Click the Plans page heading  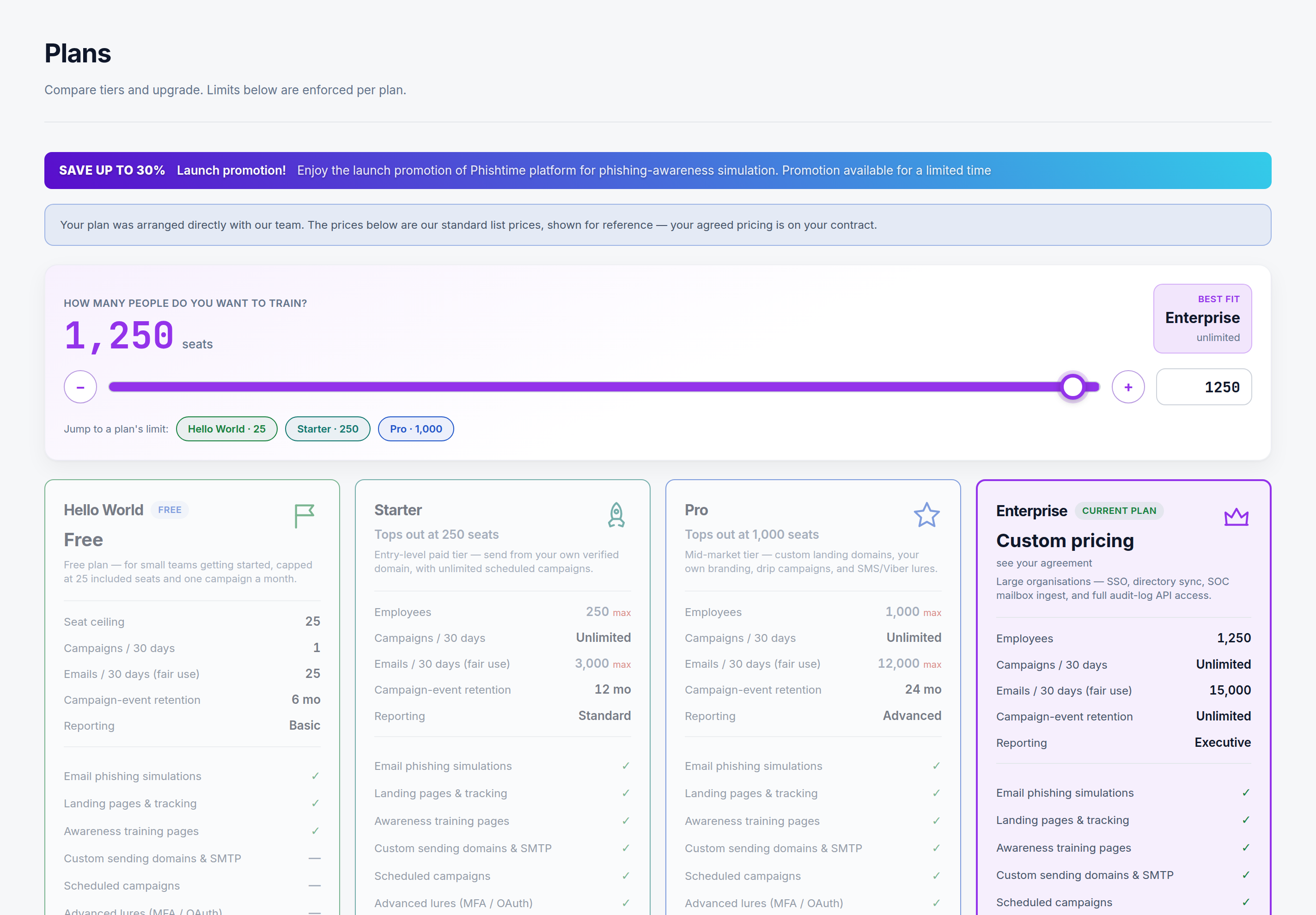coord(77,53)
